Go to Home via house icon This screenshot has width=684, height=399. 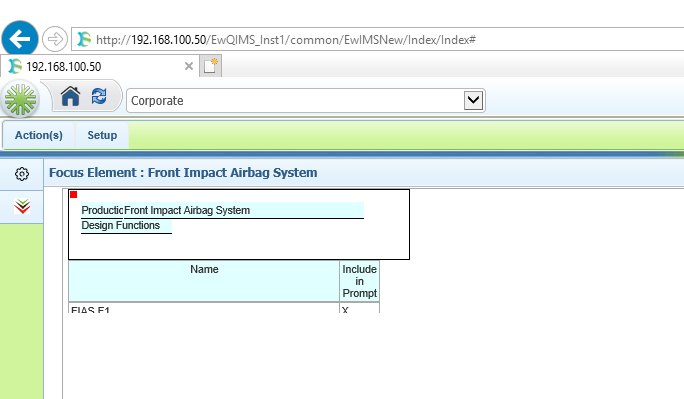70,96
